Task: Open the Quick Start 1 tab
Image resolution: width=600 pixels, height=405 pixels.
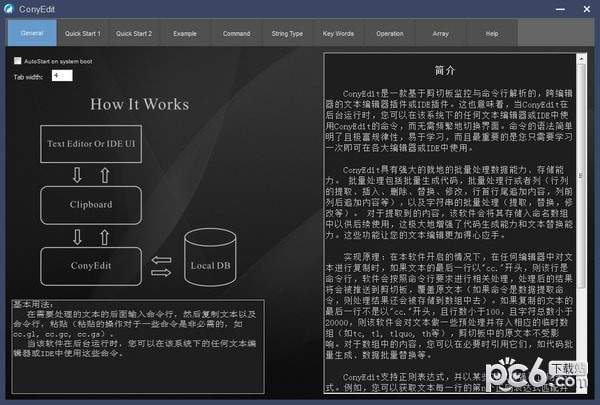Action: [x=82, y=33]
